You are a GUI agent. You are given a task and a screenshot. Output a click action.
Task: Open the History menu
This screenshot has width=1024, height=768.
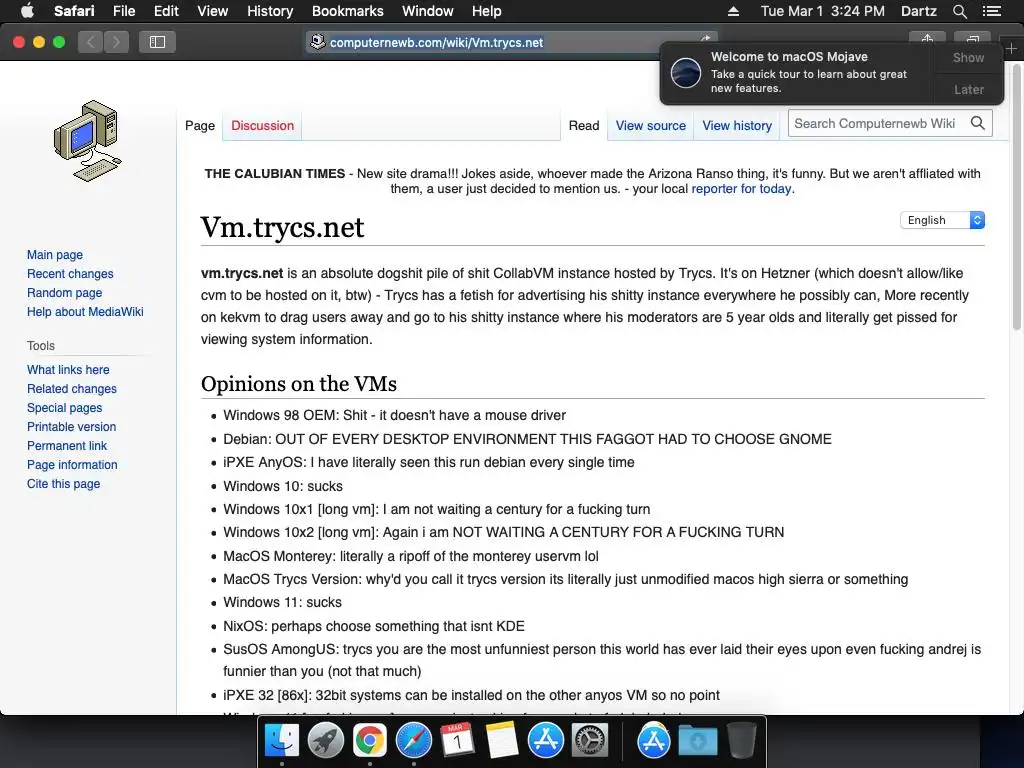point(270,11)
